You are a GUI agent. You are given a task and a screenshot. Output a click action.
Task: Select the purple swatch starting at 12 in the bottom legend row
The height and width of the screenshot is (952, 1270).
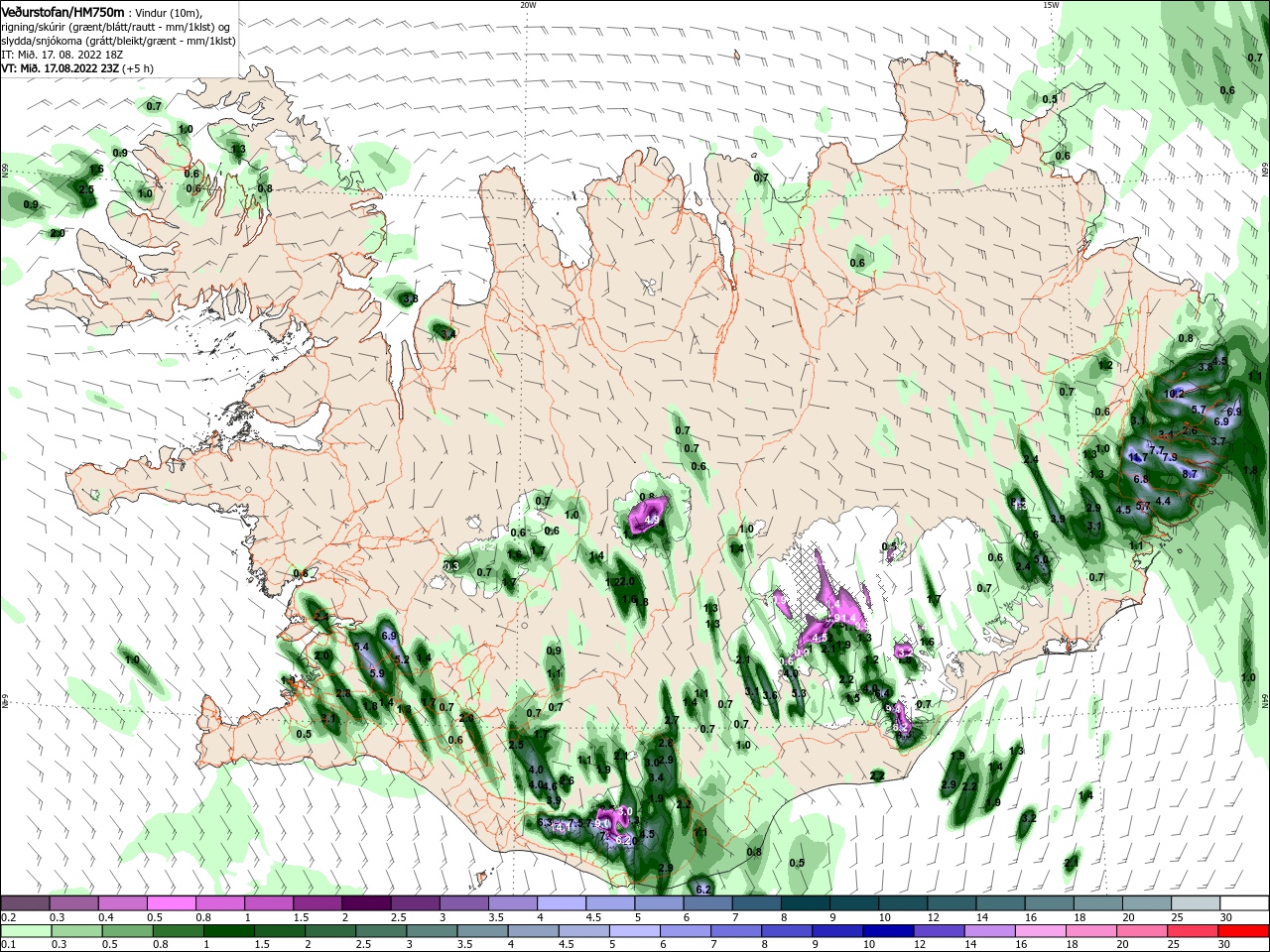click(939, 931)
